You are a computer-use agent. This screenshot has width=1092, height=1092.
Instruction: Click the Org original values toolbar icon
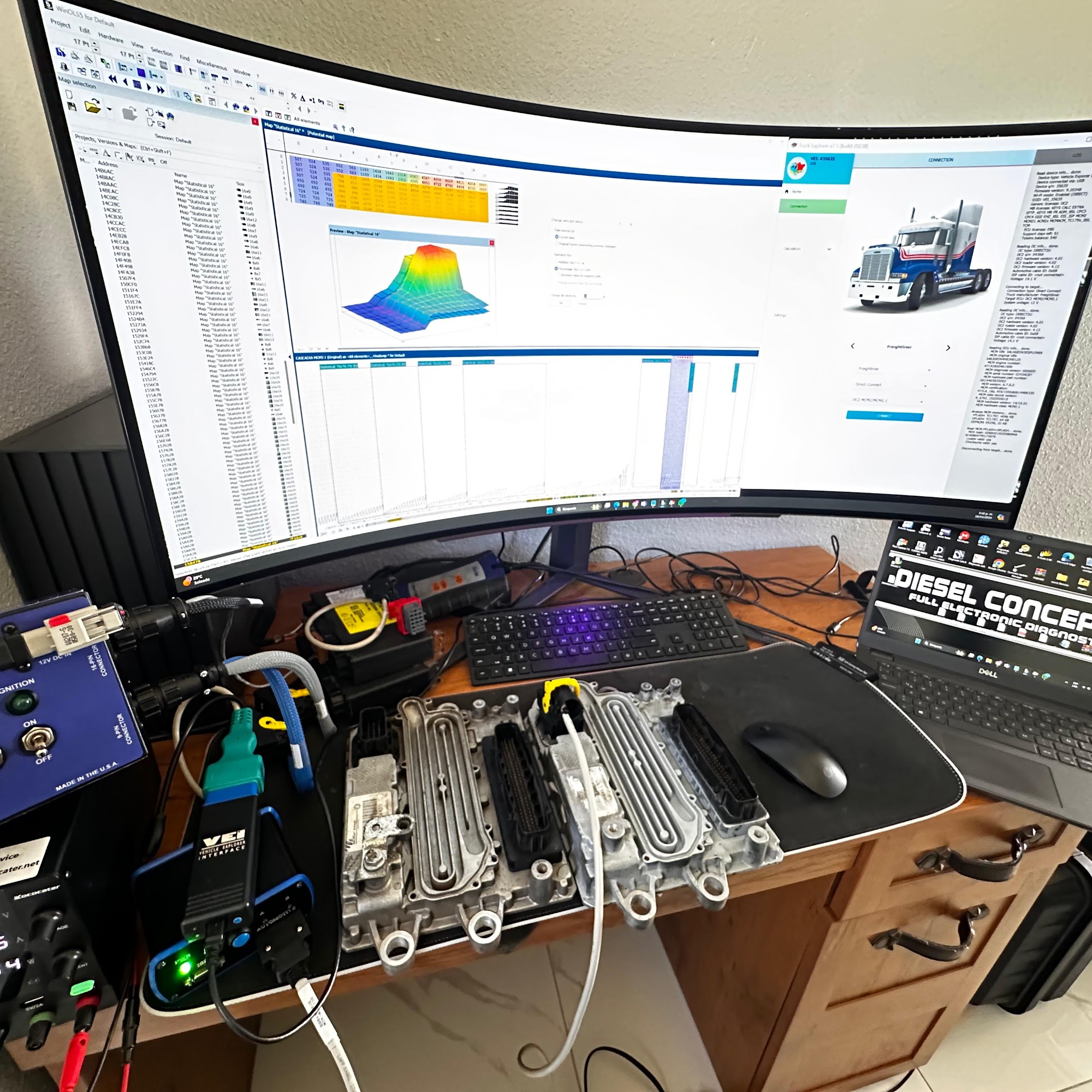[321, 101]
